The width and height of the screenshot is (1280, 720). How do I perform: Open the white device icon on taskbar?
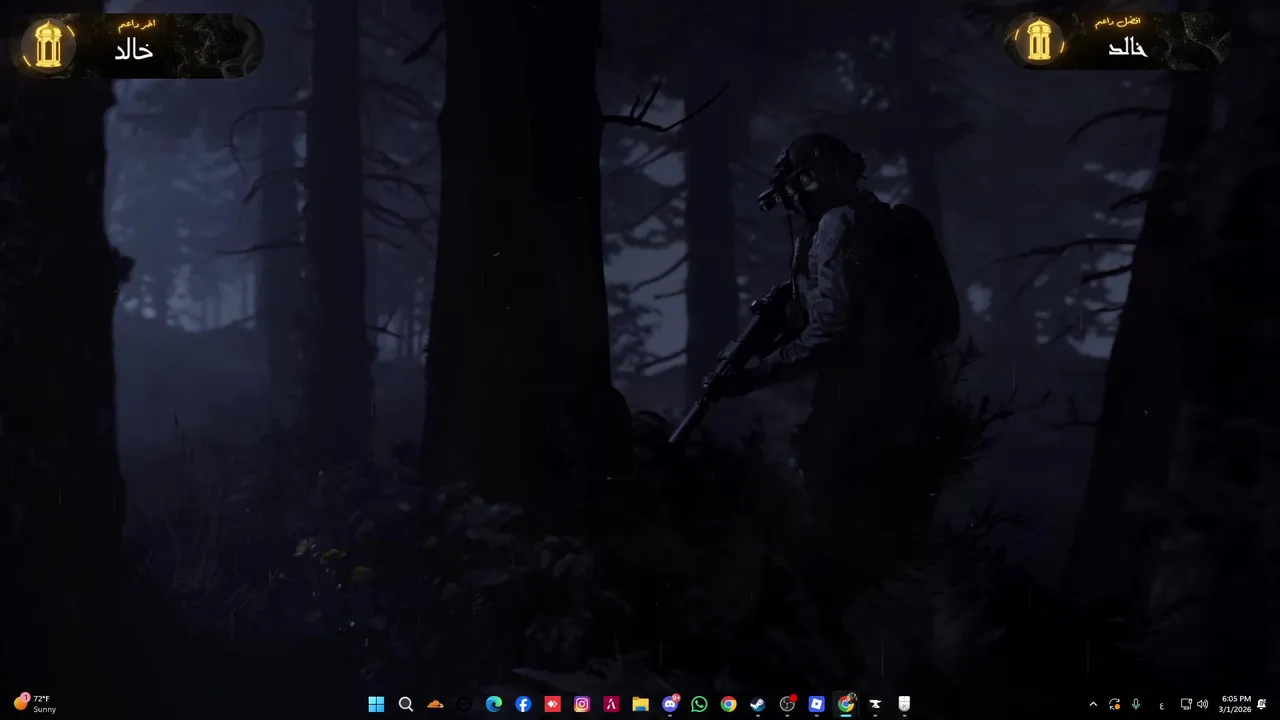point(904,704)
